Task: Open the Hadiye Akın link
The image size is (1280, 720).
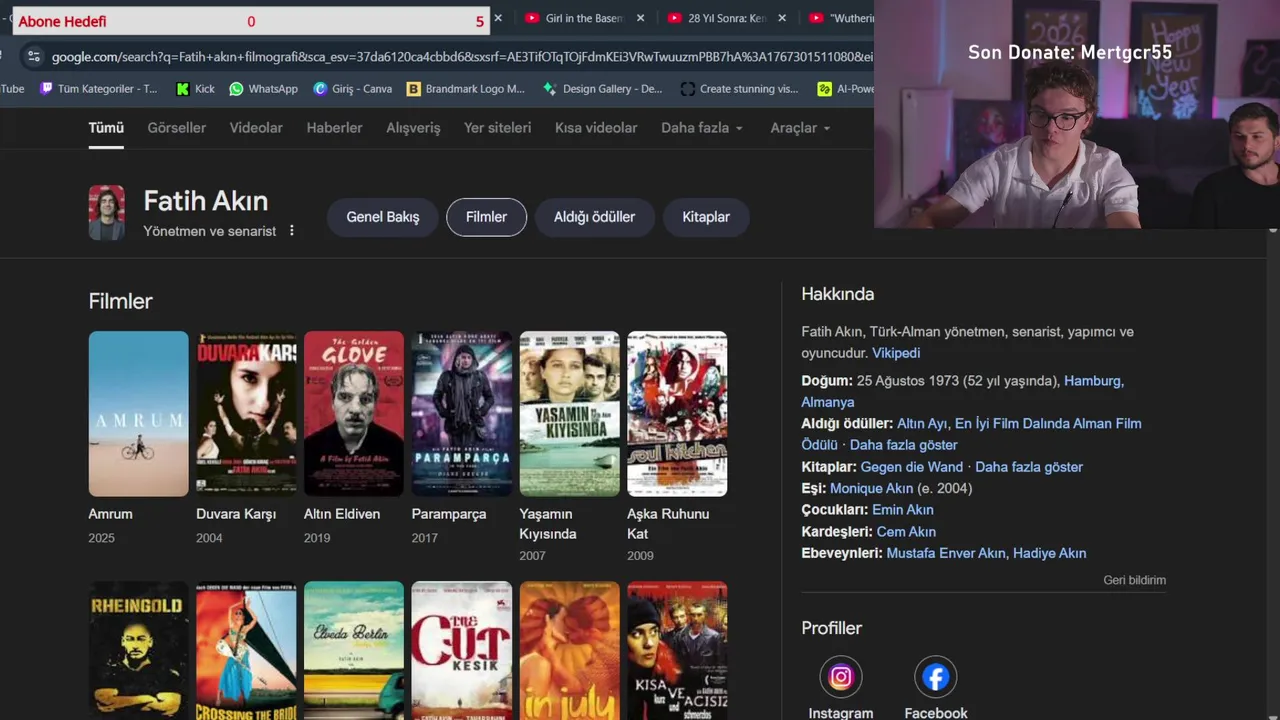Action: coord(1049,553)
